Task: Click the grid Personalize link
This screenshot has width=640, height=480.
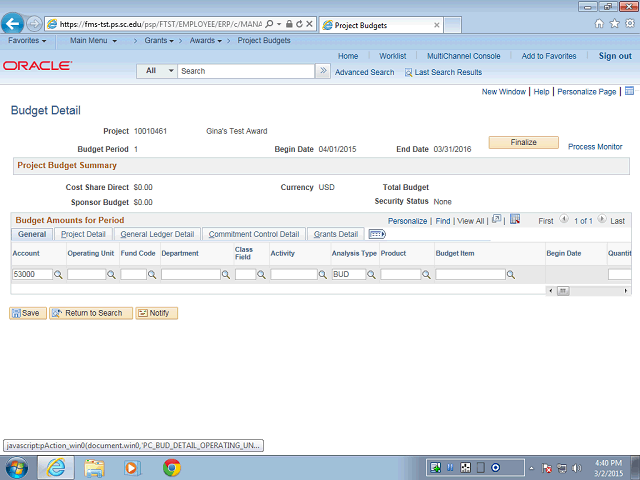Action: (x=407, y=221)
